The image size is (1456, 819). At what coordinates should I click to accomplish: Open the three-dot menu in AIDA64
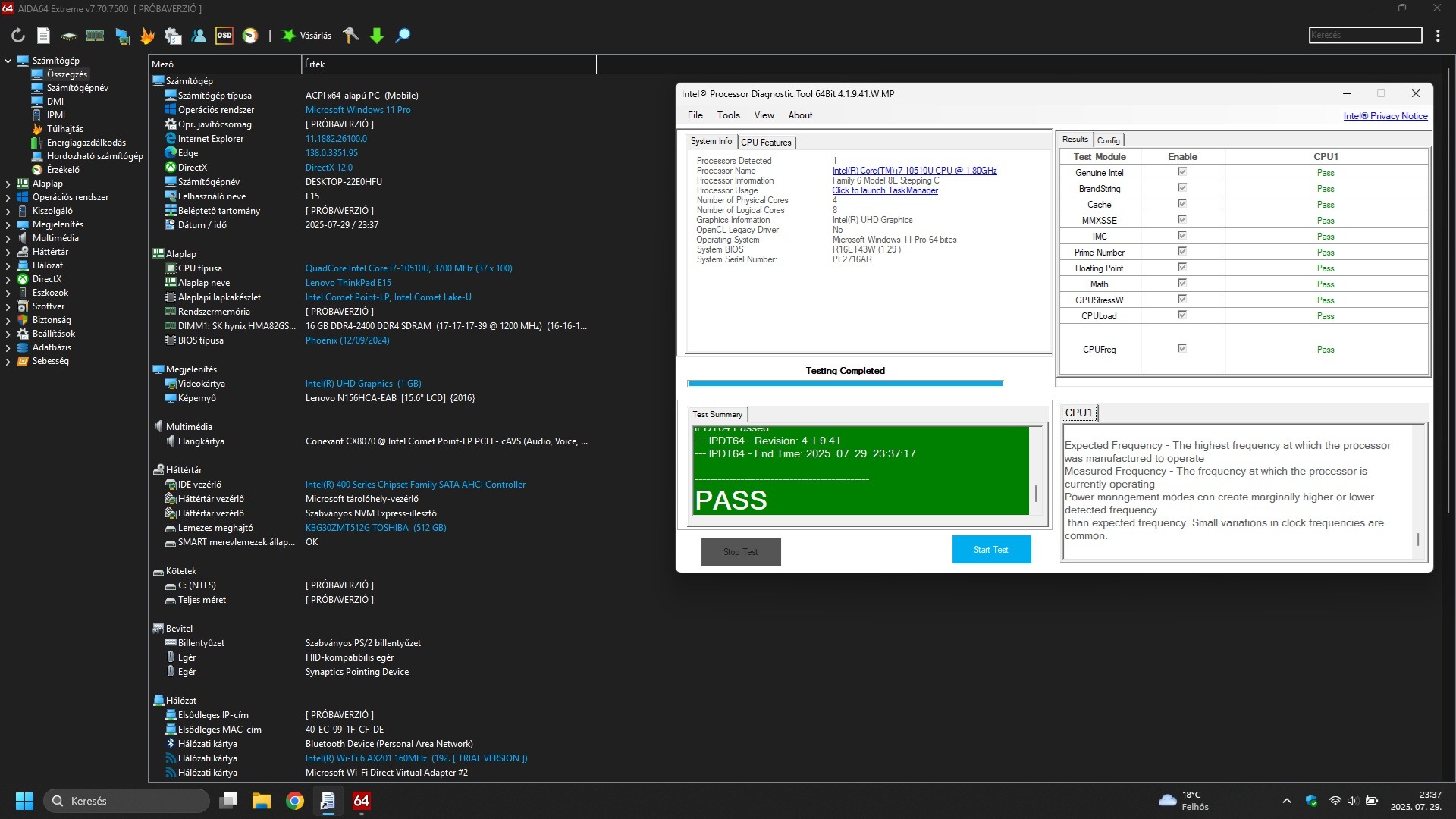tap(1438, 36)
